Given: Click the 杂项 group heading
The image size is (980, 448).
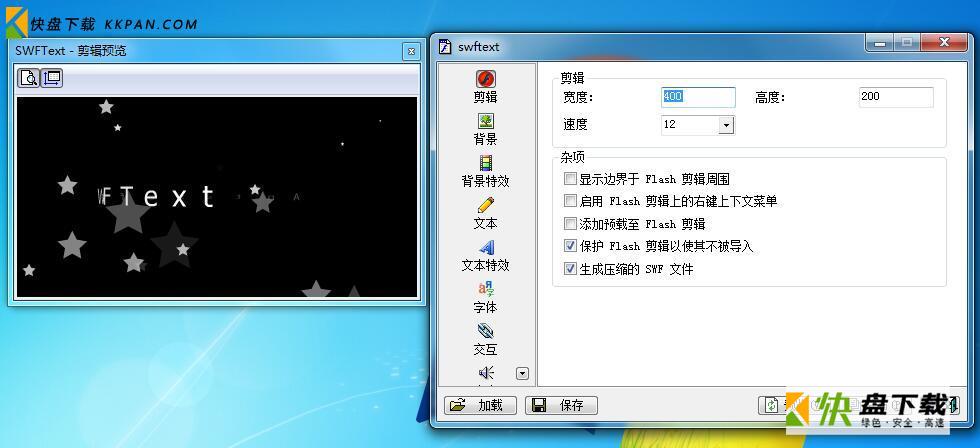Looking at the screenshot, I should pos(573,157).
